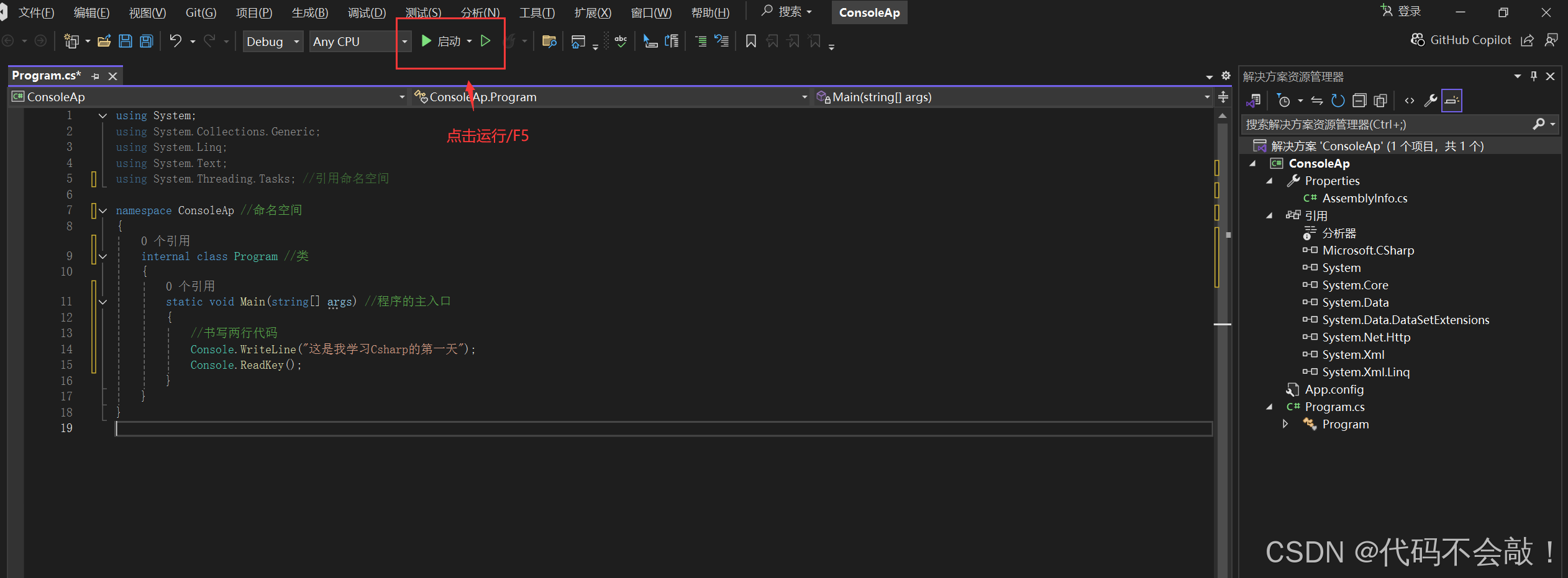Open the 编辑(E) menu
The height and width of the screenshot is (578, 1568).
click(x=91, y=12)
